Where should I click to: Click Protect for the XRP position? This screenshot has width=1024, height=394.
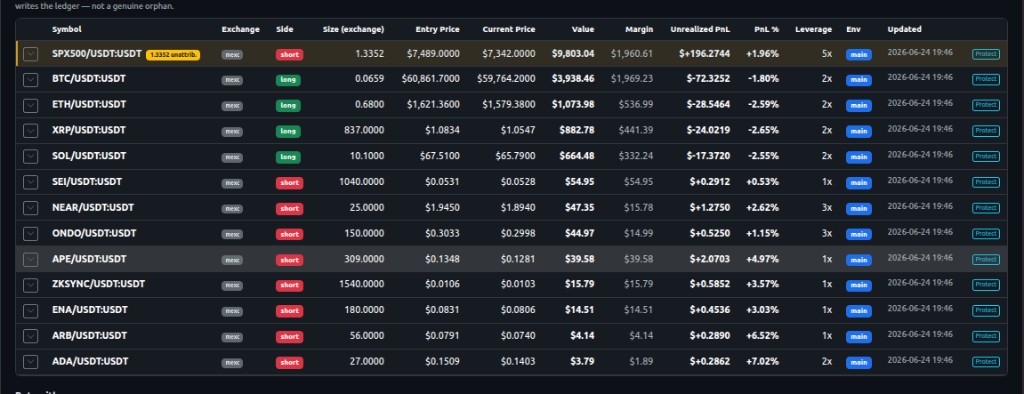point(985,131)
